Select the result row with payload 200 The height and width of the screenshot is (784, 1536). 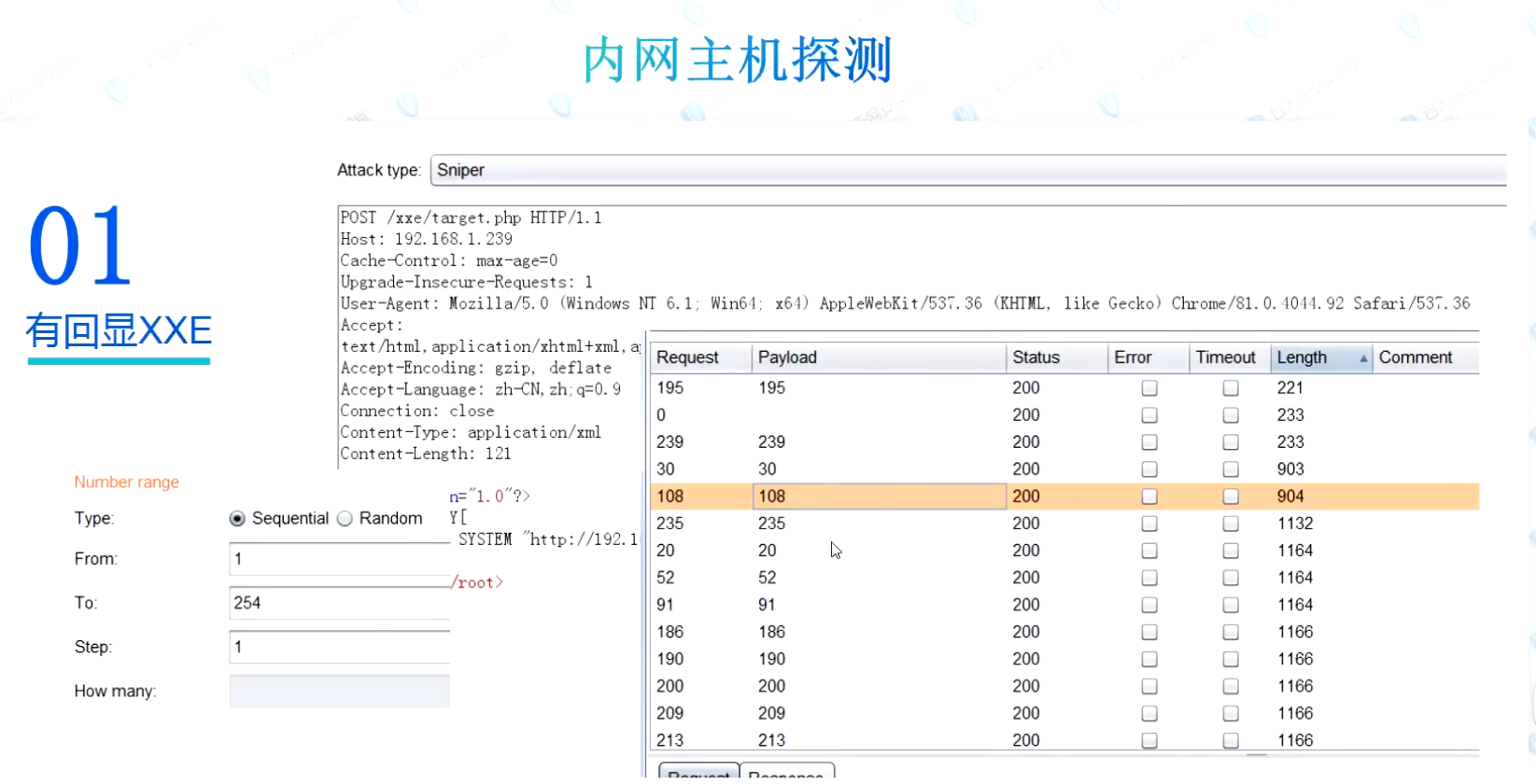(1064, 686)
